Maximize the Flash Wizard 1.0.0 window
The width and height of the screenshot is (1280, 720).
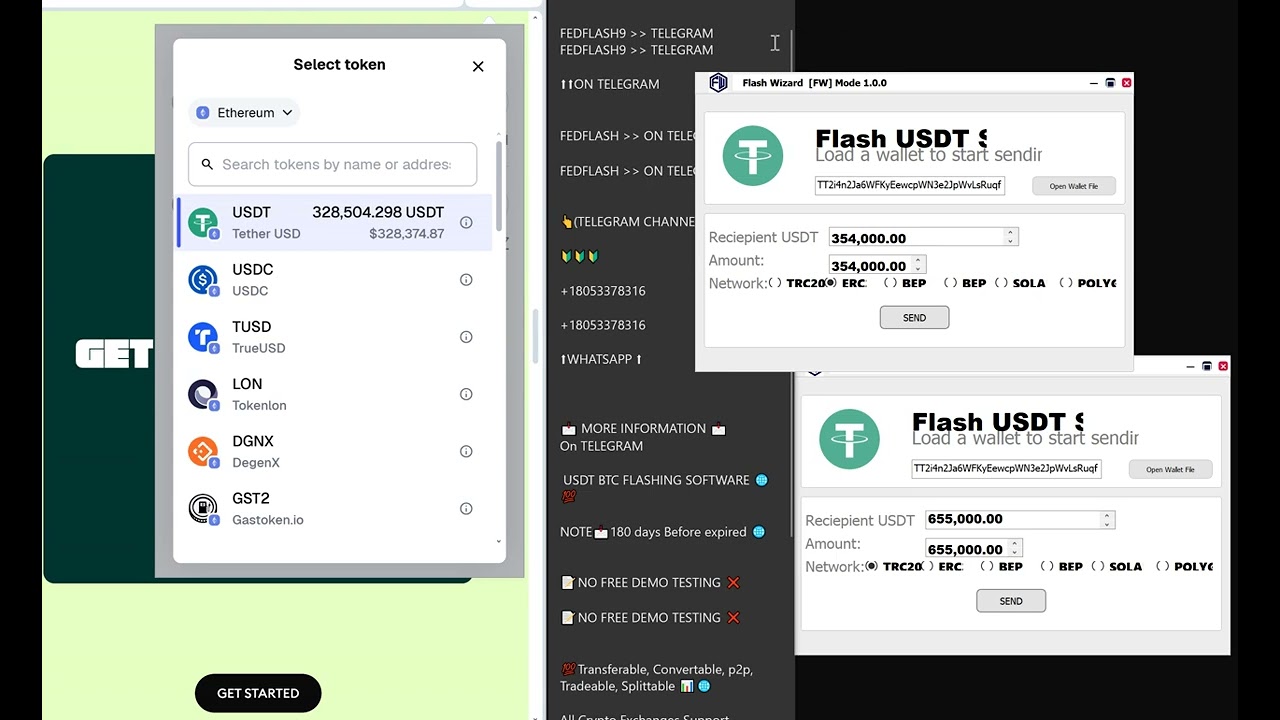tap(1110, 83)
